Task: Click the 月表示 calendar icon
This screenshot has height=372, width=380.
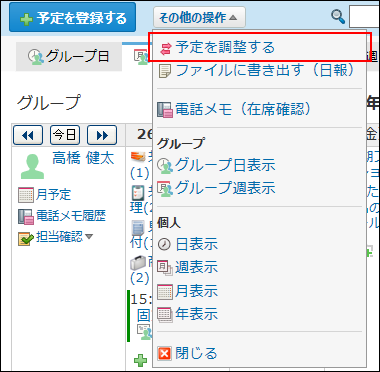Action: 165,291
